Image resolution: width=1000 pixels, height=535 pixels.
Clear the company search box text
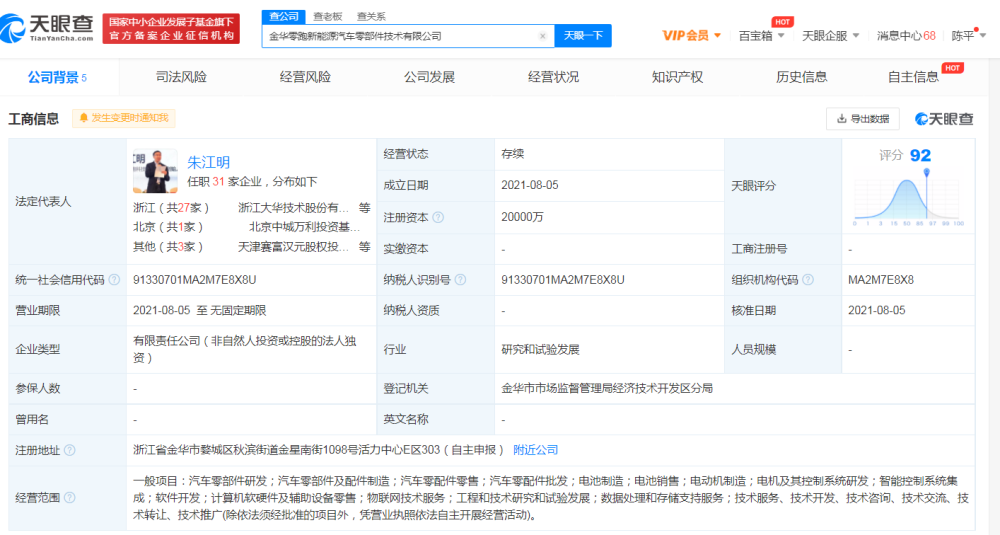coord(543,36)
